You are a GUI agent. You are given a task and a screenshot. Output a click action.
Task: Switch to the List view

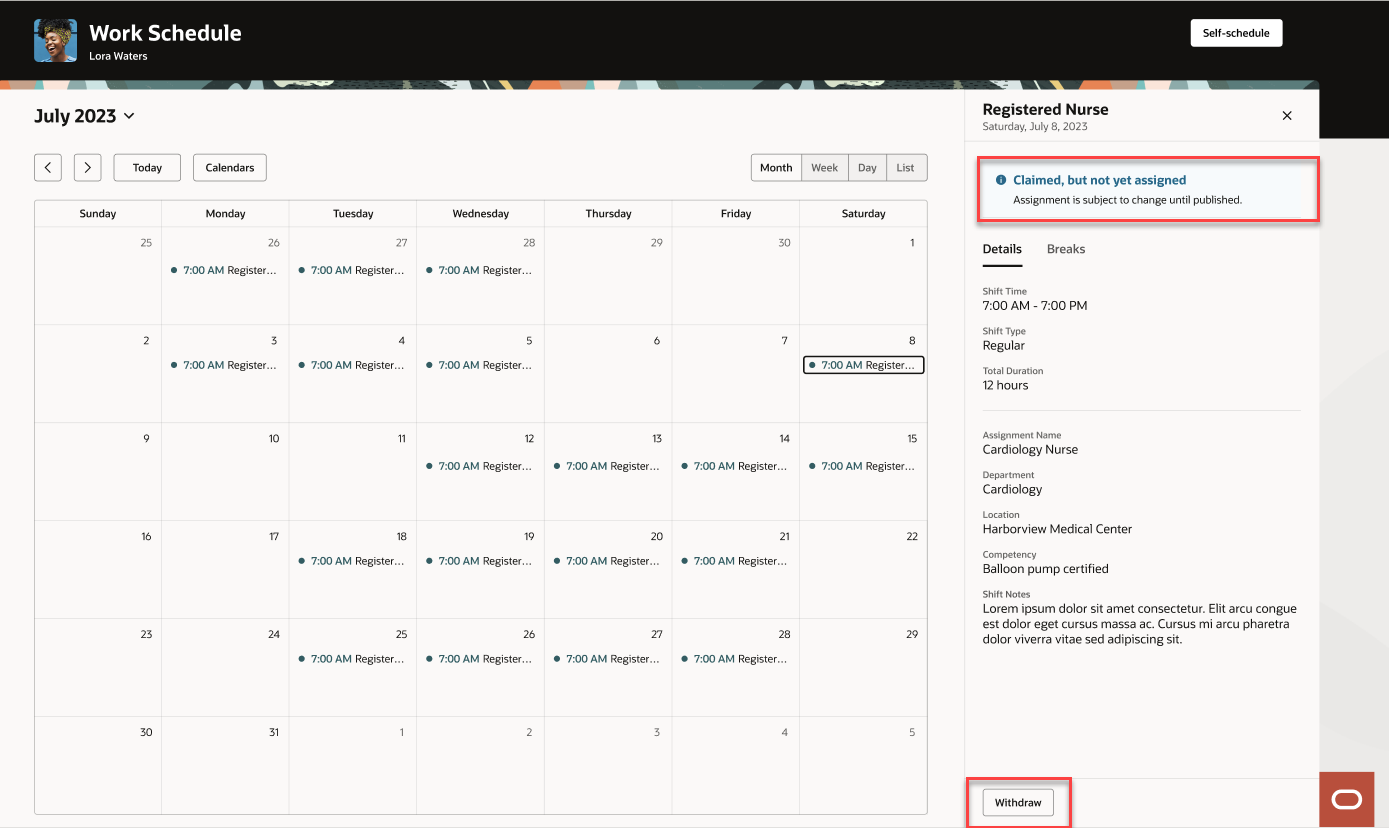tap(906, 167)
